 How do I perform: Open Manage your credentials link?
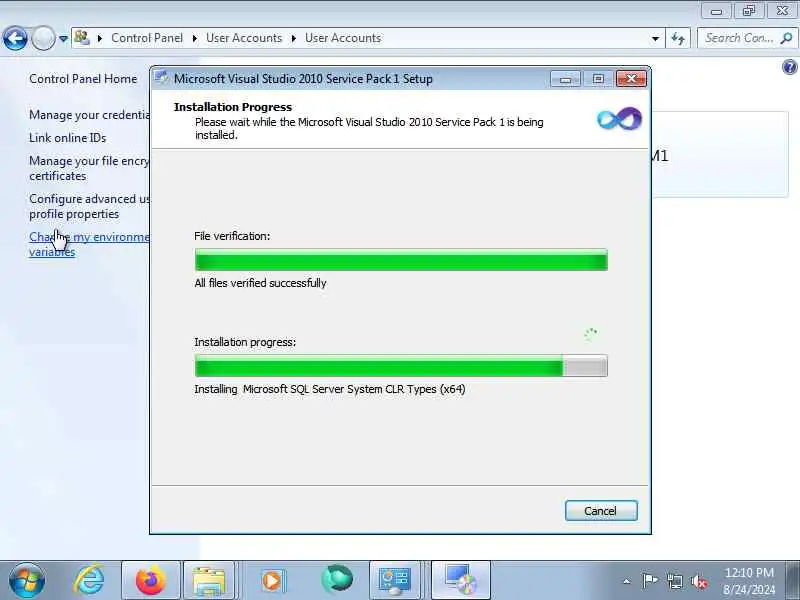[89, 115]
